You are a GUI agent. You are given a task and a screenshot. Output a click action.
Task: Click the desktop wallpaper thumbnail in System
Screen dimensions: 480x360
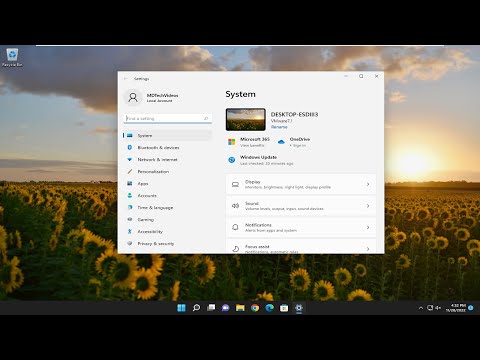coord(246,119)
